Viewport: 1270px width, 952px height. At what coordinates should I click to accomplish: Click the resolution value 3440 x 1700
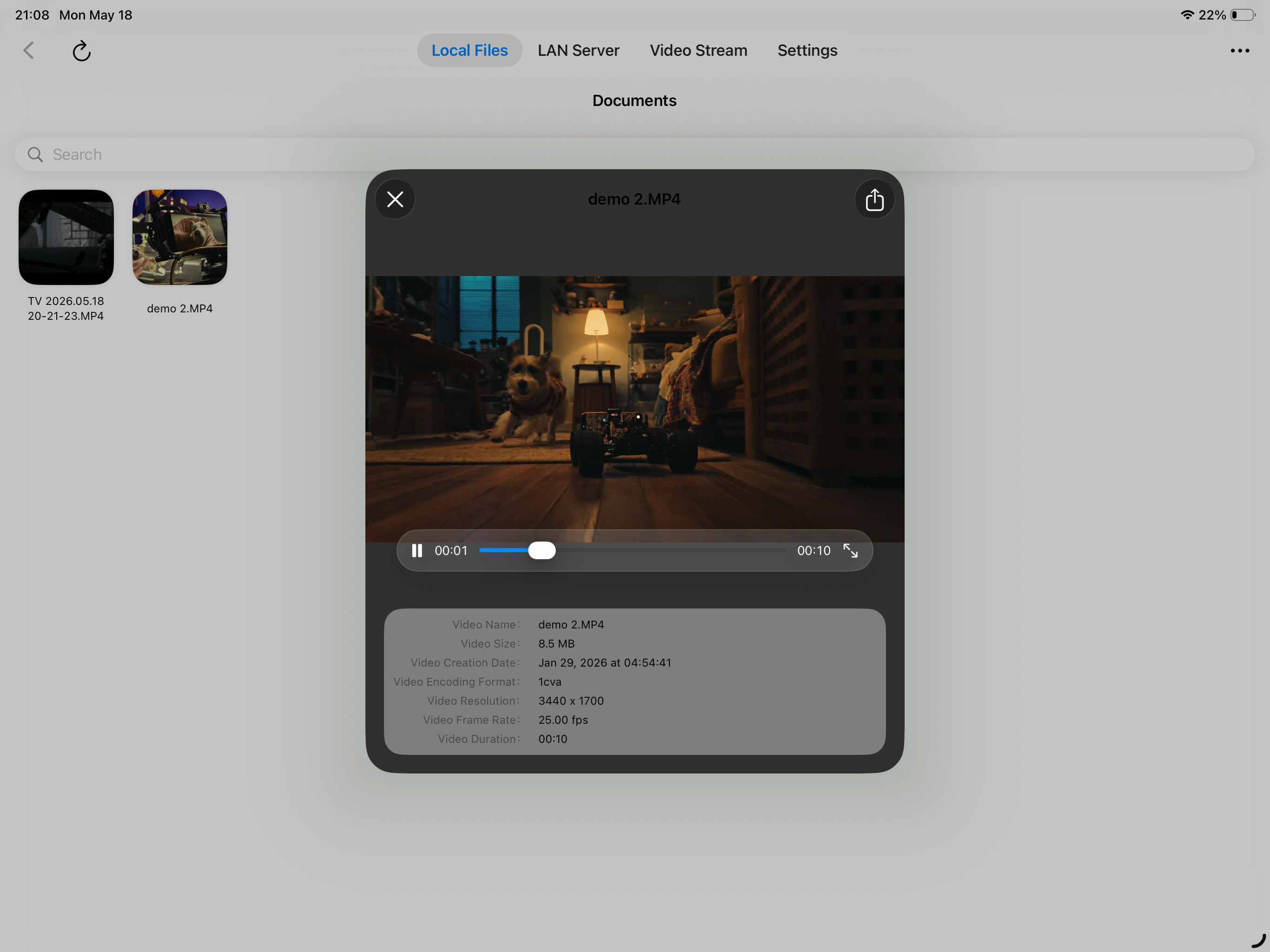pyautogui.click(x=571, y=701)
